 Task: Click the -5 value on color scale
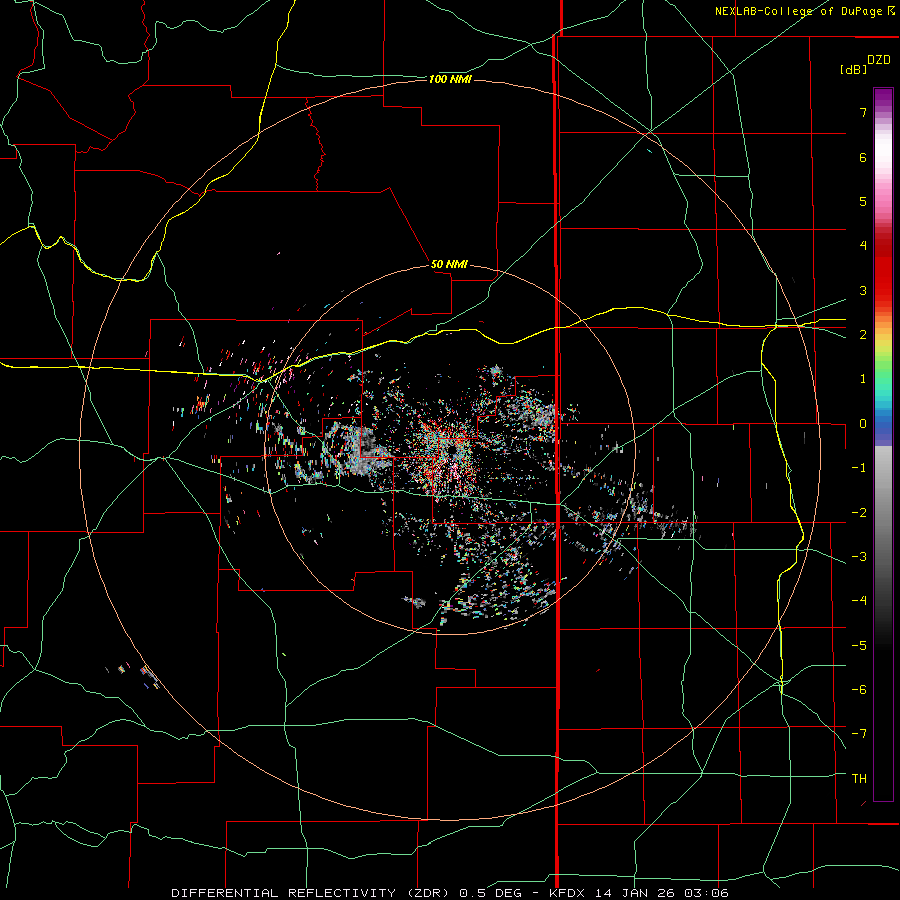click(859, 646)
